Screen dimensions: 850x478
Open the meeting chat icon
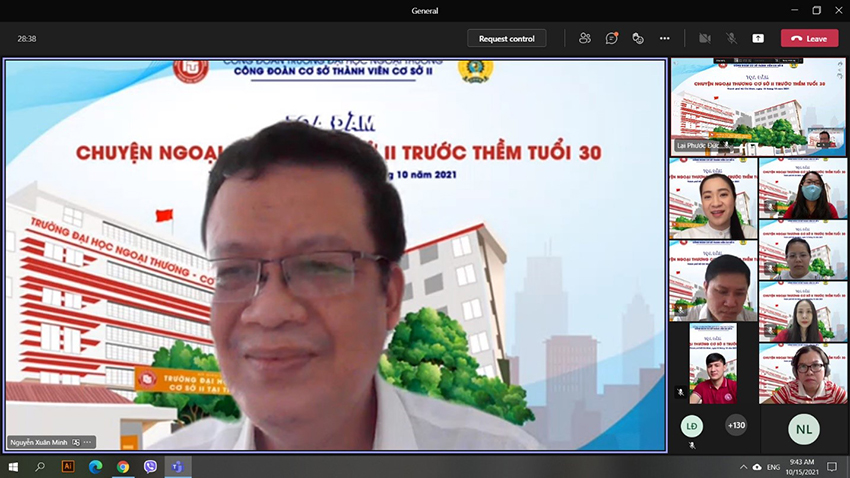pos(611,38)
